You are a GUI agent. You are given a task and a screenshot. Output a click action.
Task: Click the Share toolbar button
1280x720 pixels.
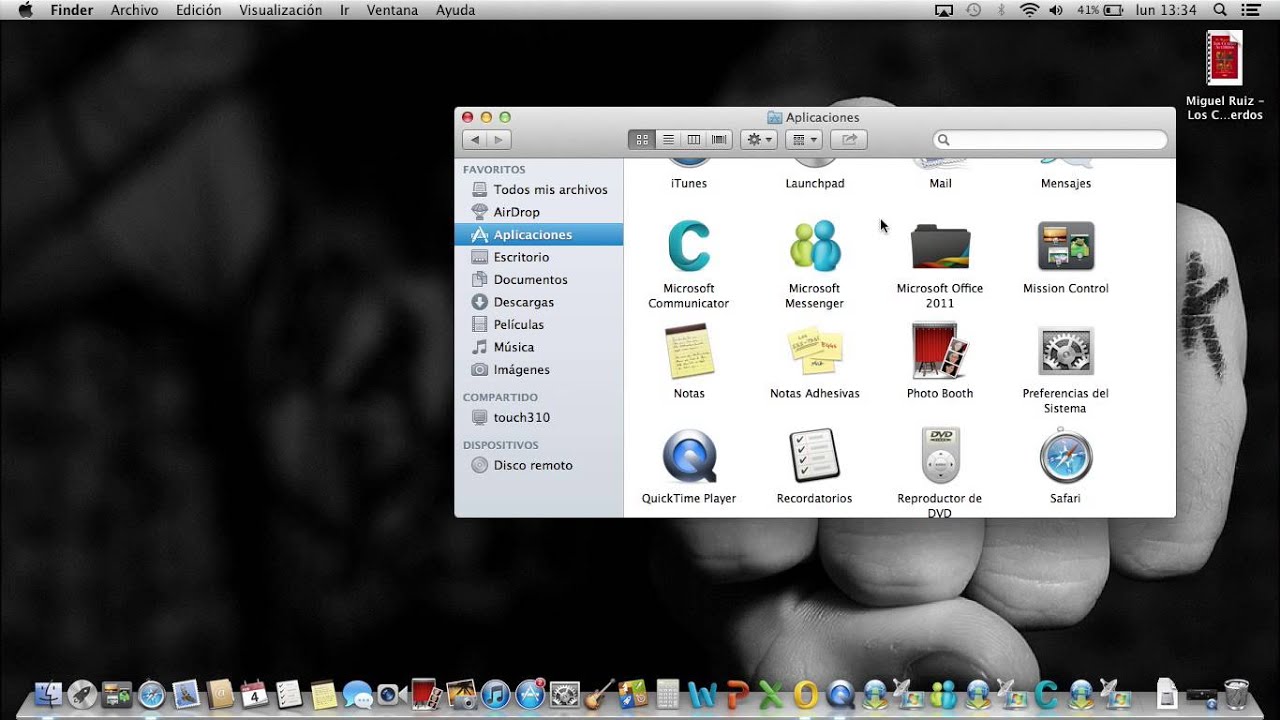click(849, 140)
